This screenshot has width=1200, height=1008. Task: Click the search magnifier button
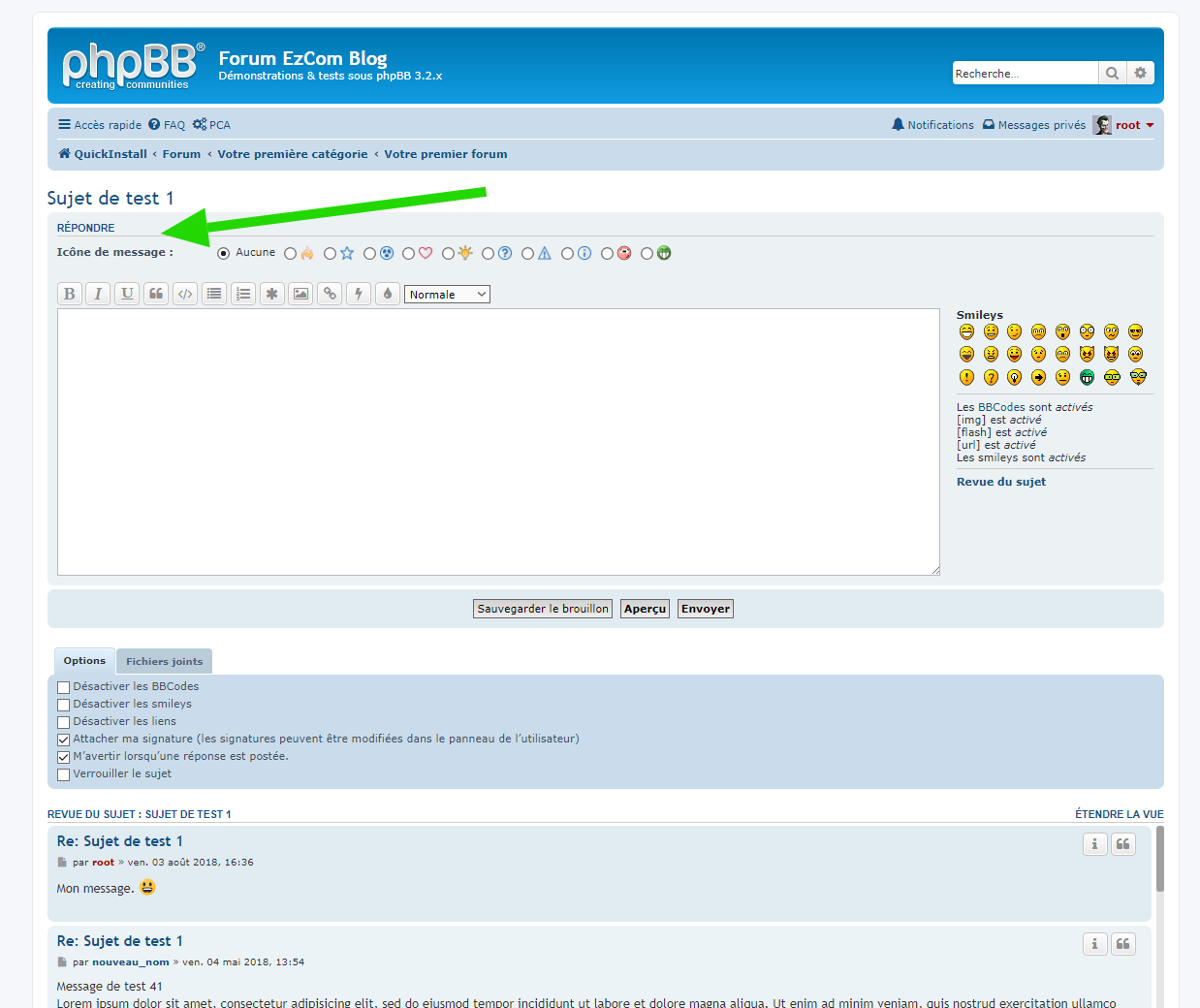(x=1112, y=74)
